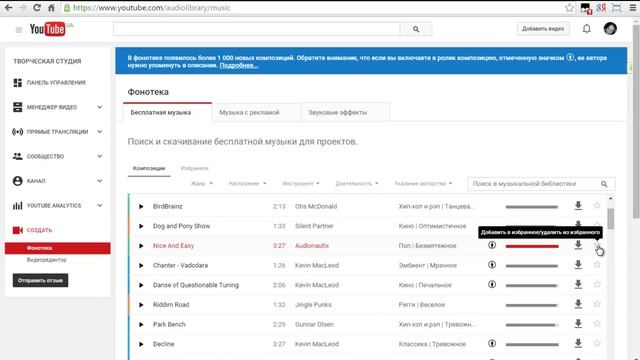The image size is (640, 360).
Task: Open the Настроение filter dropdown
Action: pyautogui.click(x=247, y=184)
